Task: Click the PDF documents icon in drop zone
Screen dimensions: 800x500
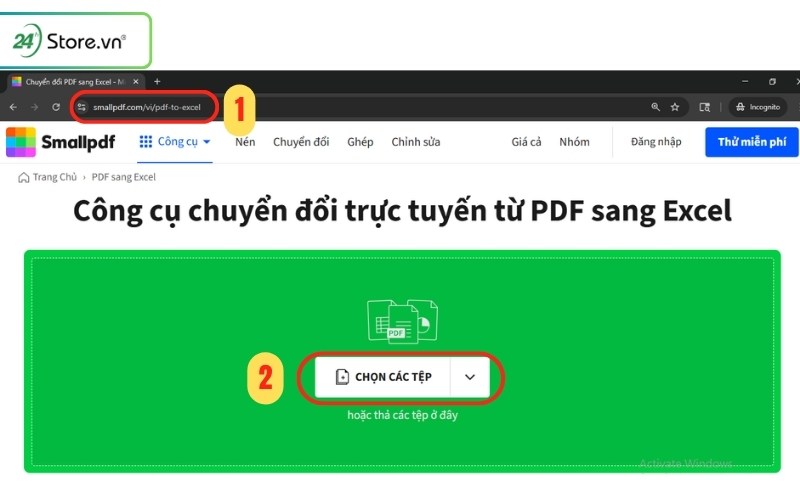Action: (x=403, y=321)
